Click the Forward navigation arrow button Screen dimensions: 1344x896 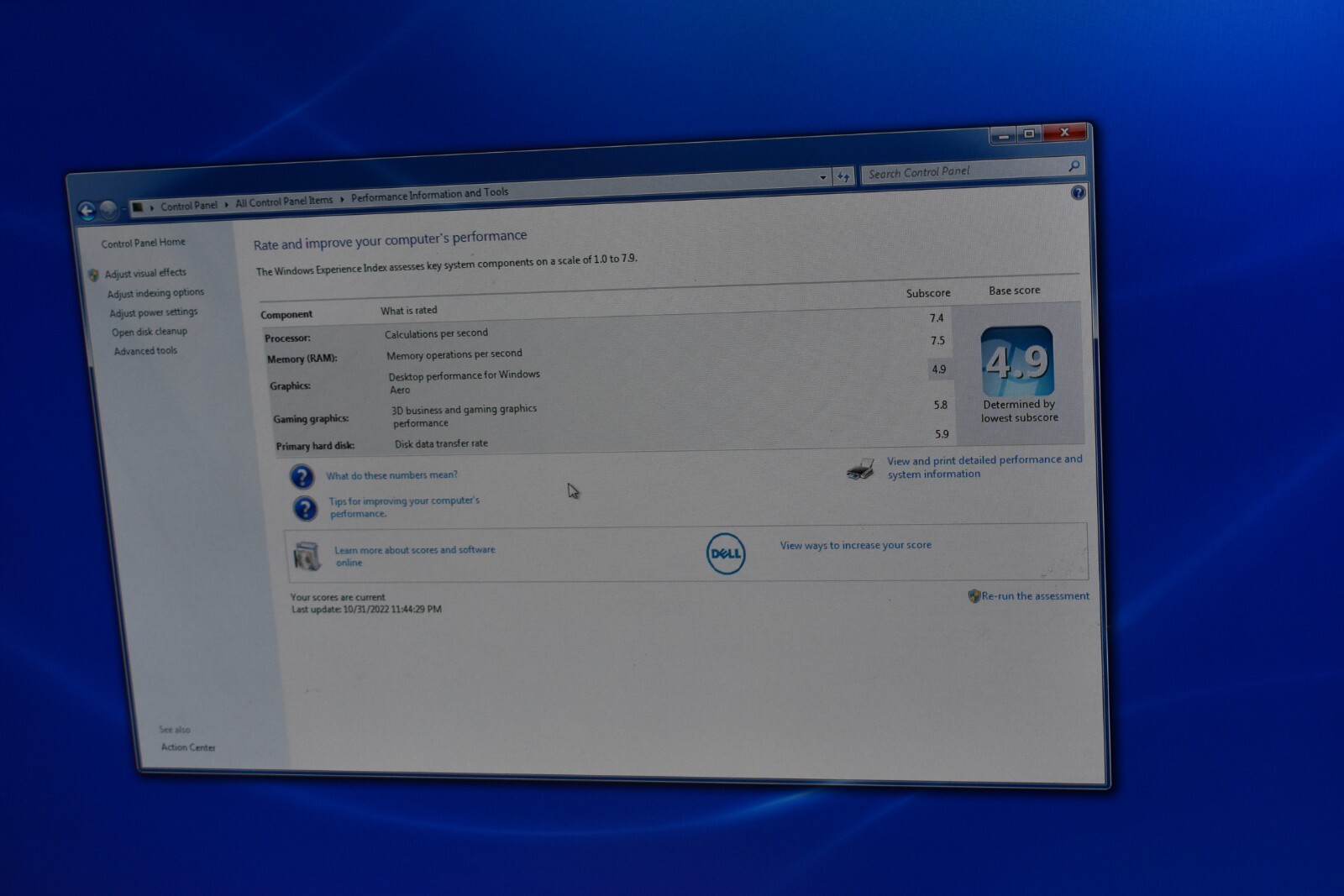pyautogui.click(x=108, y=209)
